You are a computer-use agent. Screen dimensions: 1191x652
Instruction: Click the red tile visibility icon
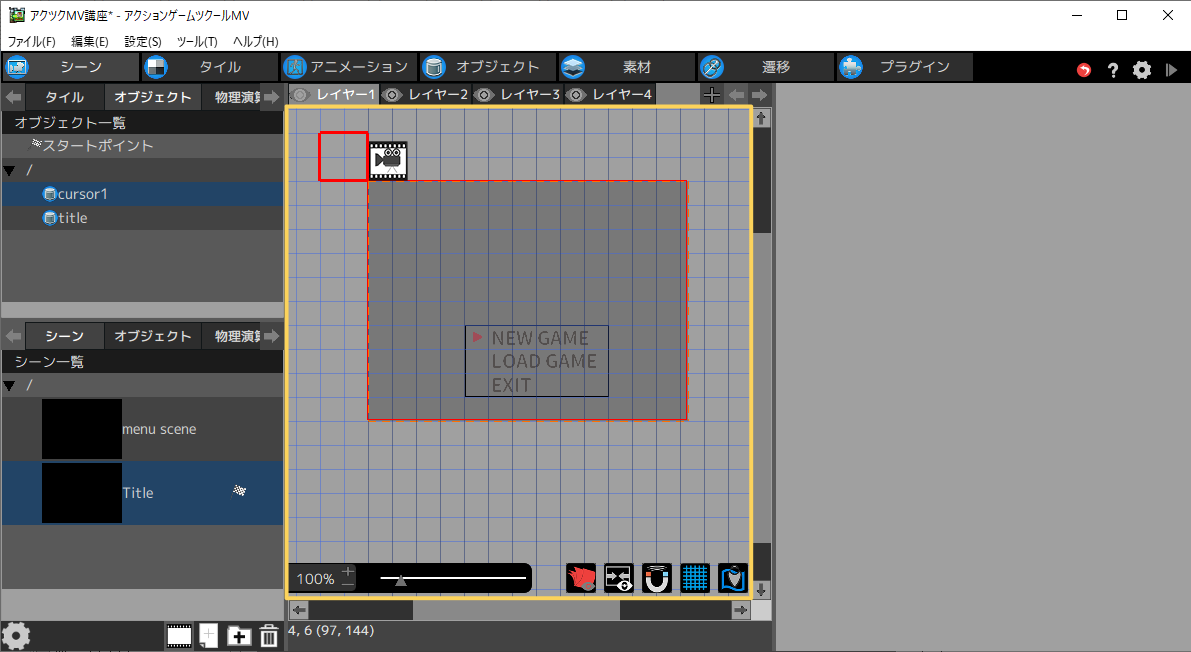click(x=581, y=578)
